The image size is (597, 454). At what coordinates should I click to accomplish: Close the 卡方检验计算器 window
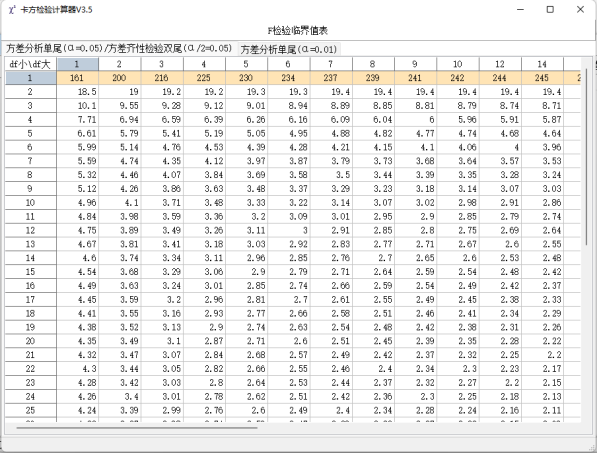pyautogui.click(x=580, y=10)
